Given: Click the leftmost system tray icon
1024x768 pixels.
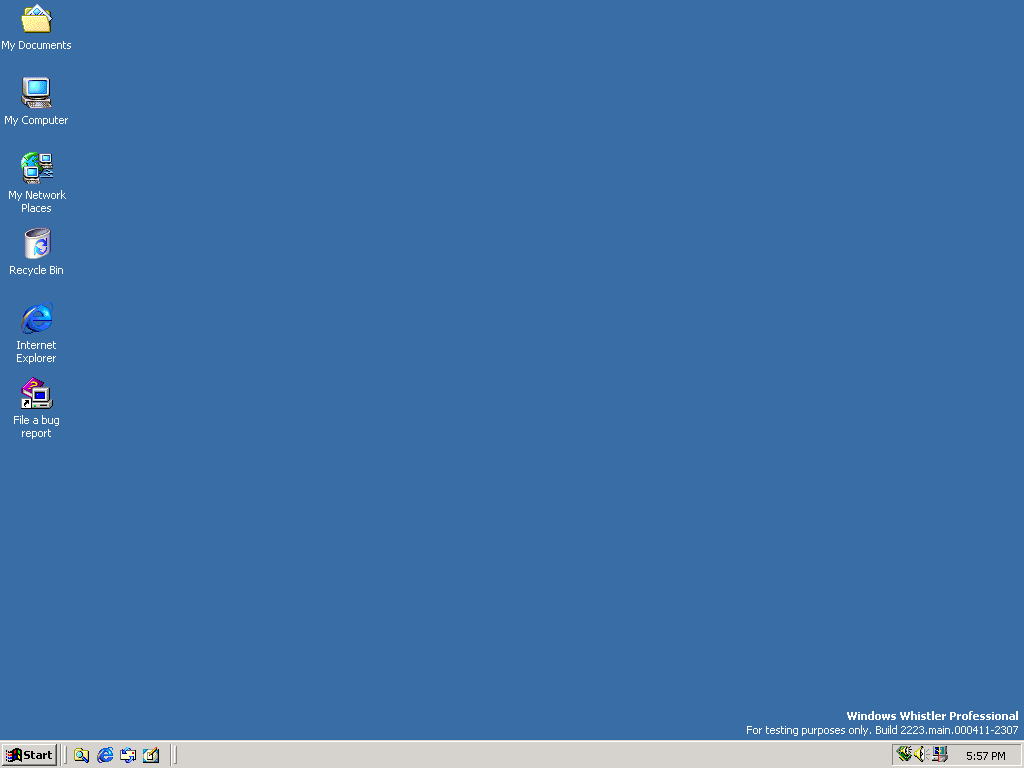Looking at the screenshot, I should (x=902, y=755).
